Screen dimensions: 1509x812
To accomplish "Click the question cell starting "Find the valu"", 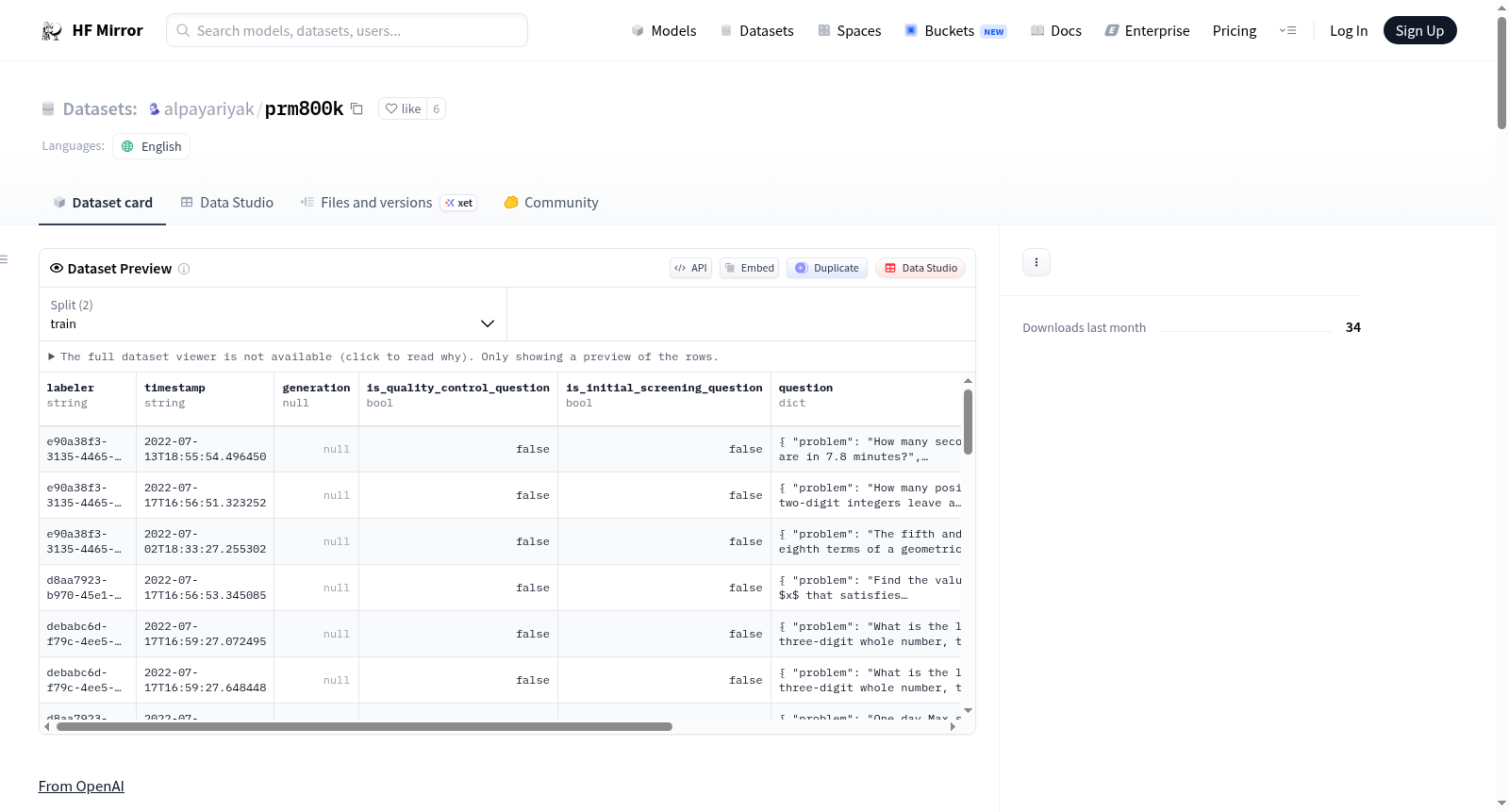I will (x=867, y=588).
